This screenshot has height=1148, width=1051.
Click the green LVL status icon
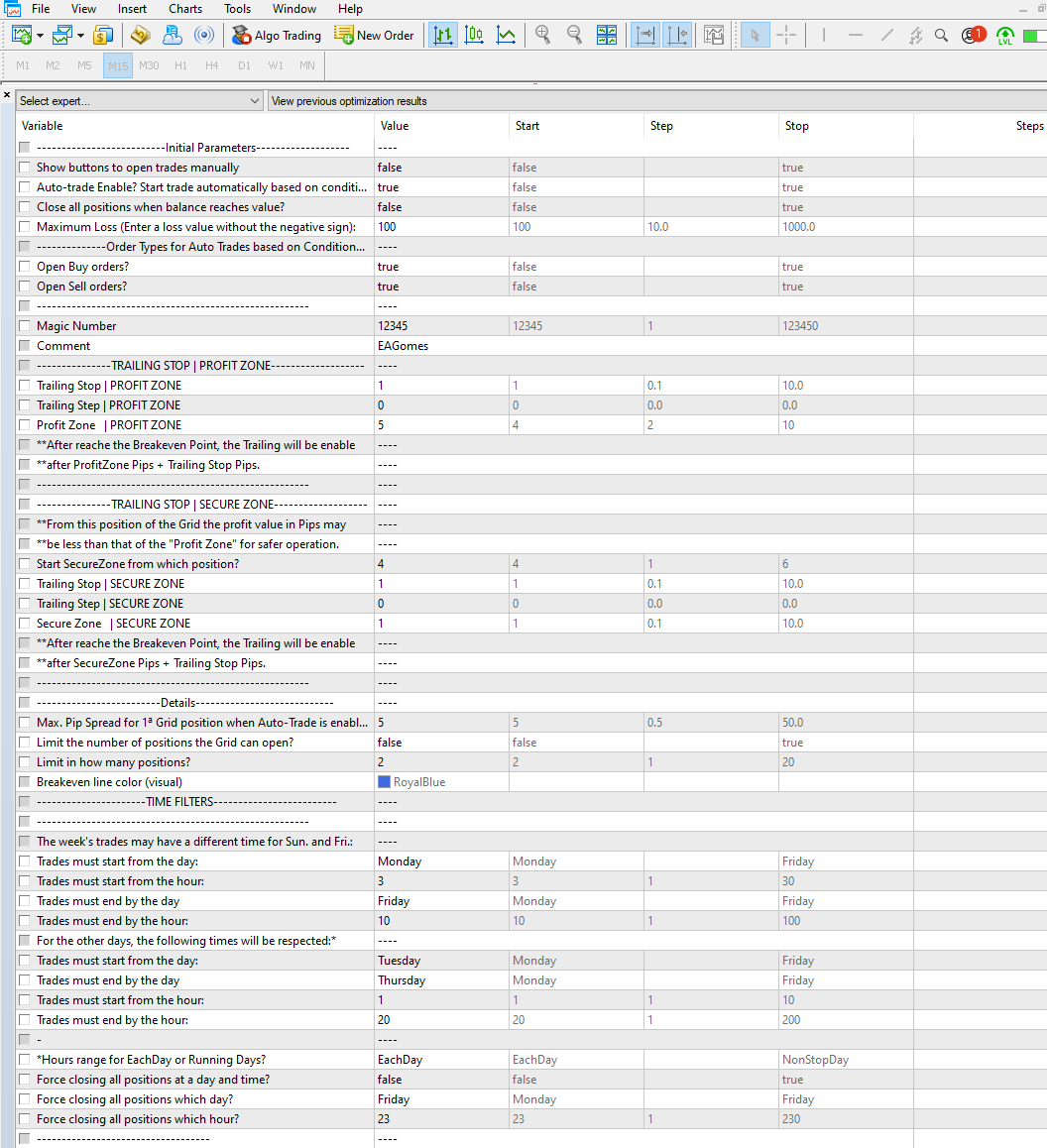1005,35
